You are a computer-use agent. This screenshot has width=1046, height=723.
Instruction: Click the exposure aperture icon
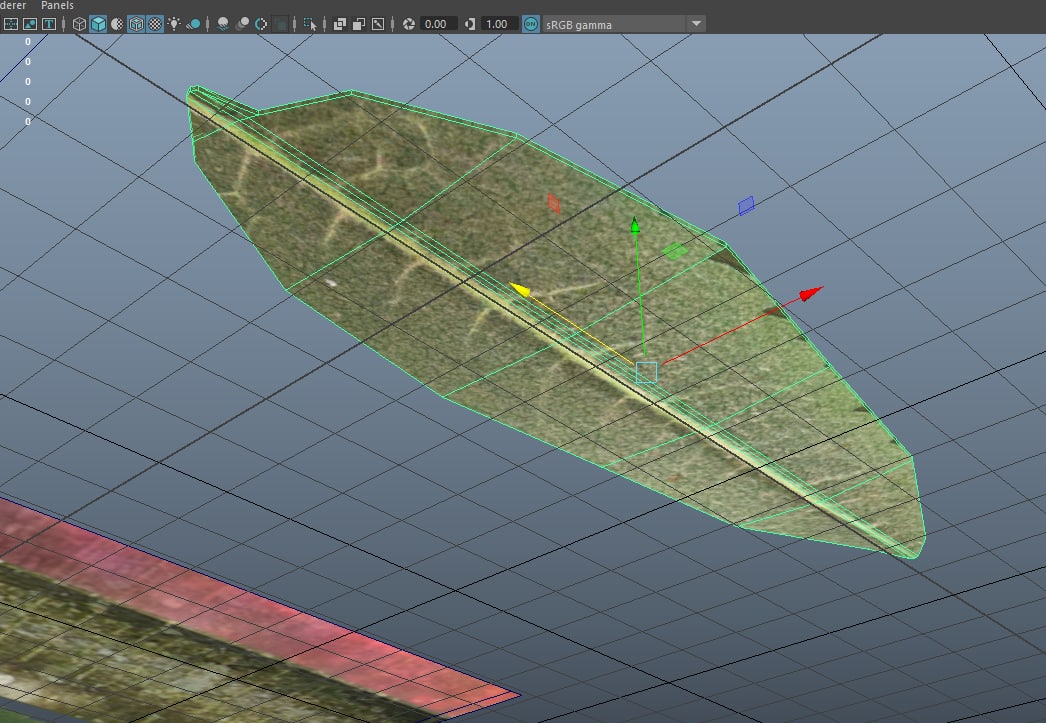[409, 24]
